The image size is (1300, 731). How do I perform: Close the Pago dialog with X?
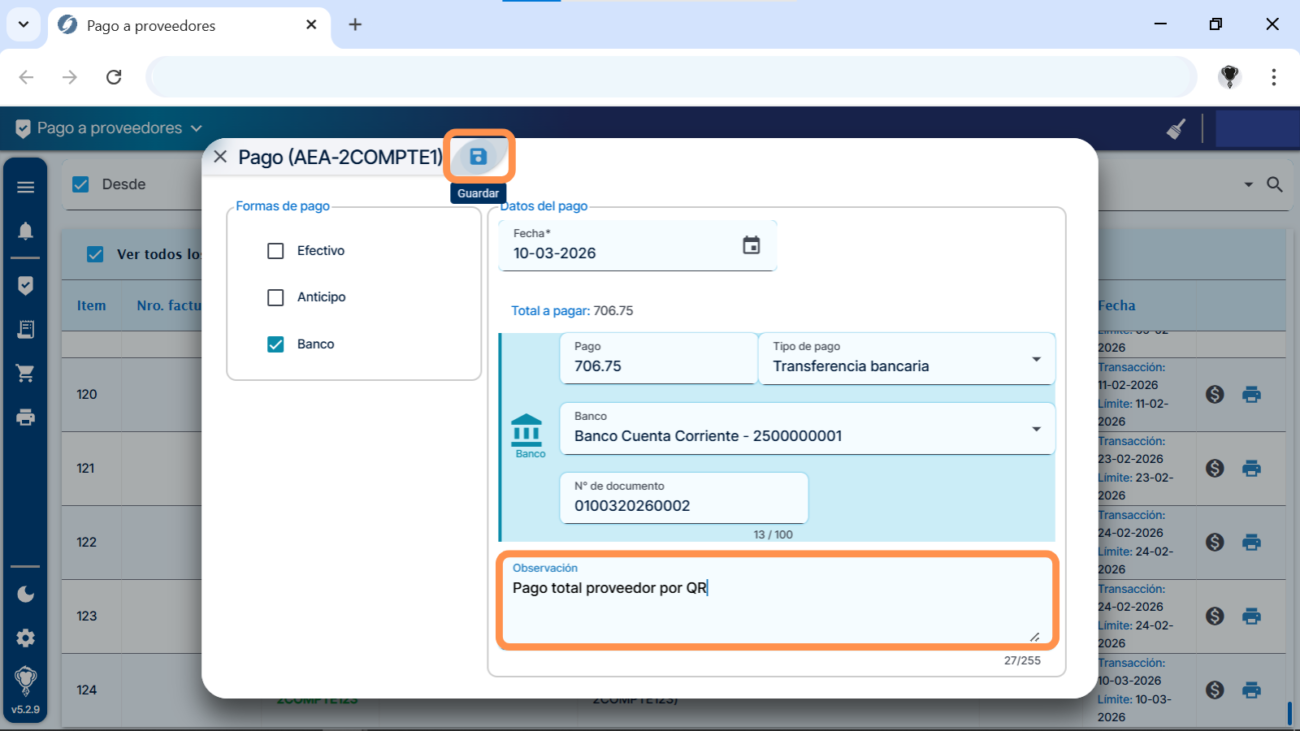pos(220,157)
